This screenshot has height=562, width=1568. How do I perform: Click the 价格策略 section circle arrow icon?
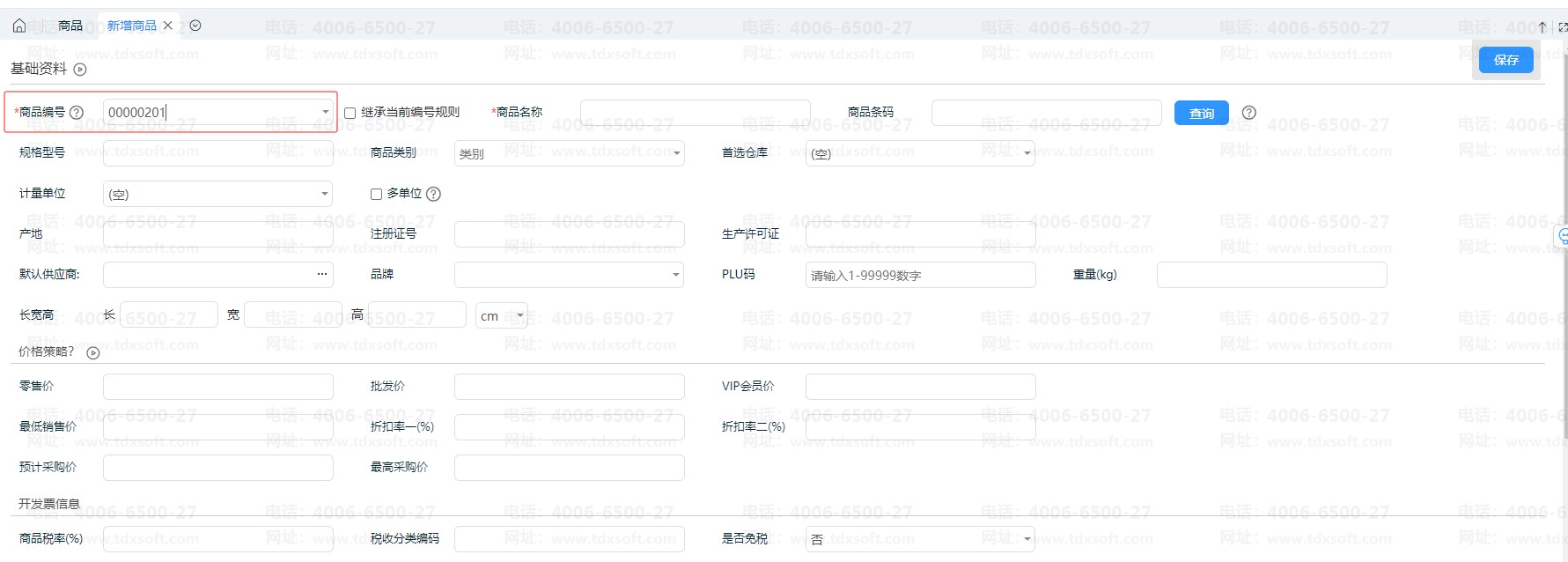(93, 353)
